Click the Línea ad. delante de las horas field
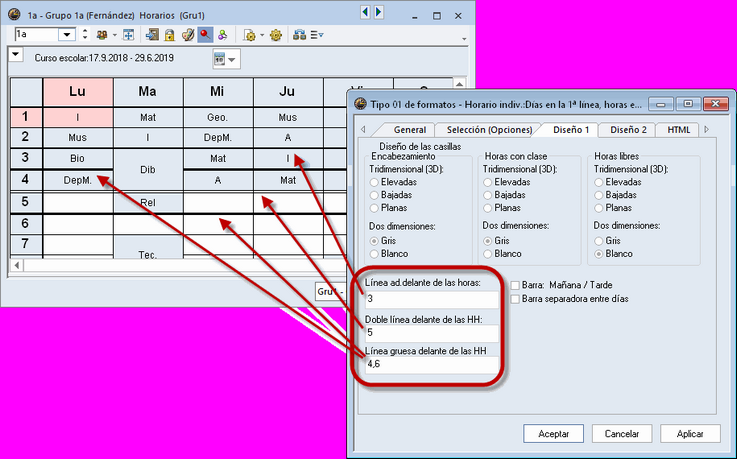 pyautogui.click(x=431, y=299)
